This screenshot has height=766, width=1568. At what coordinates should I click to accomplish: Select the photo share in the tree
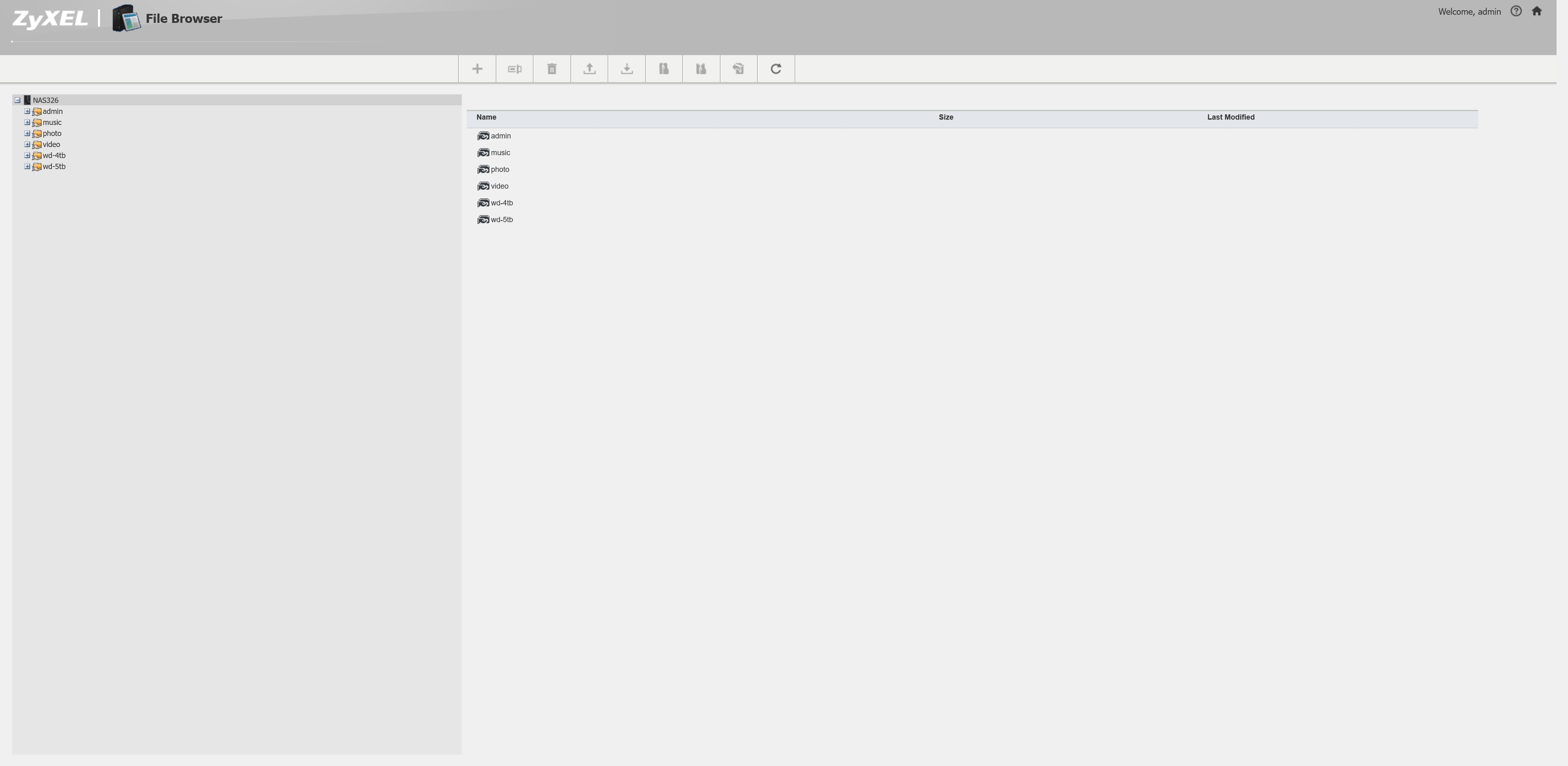[52, 134]
